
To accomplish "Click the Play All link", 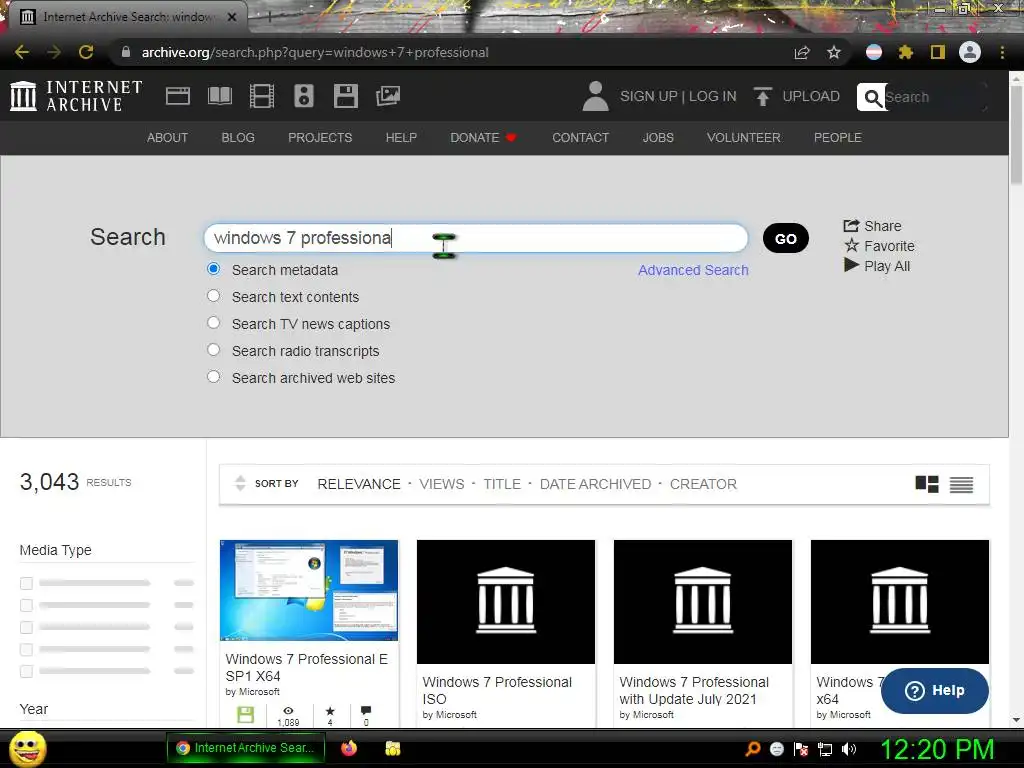I will 876,266.
